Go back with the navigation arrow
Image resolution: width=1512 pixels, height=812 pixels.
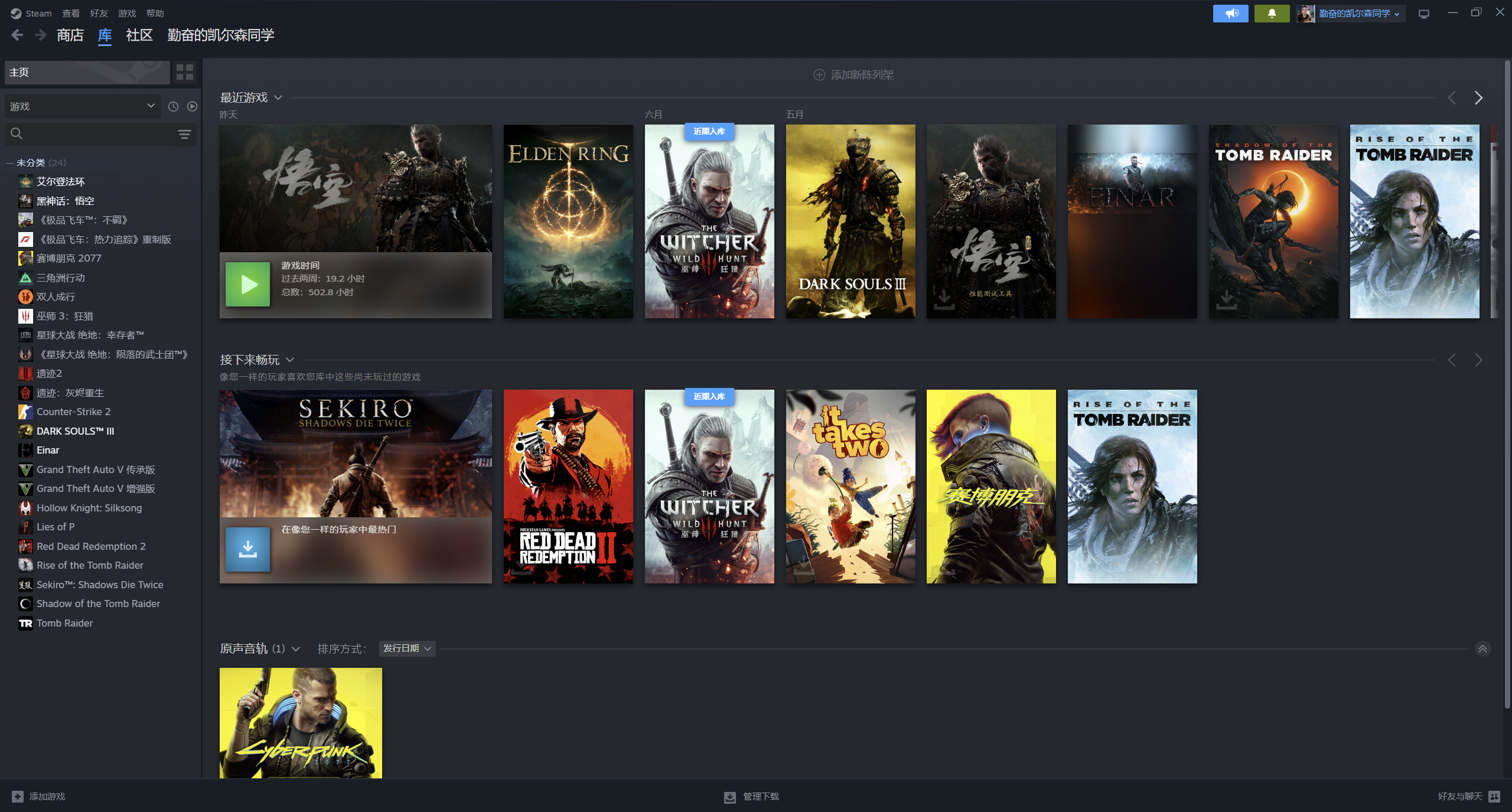17,35
